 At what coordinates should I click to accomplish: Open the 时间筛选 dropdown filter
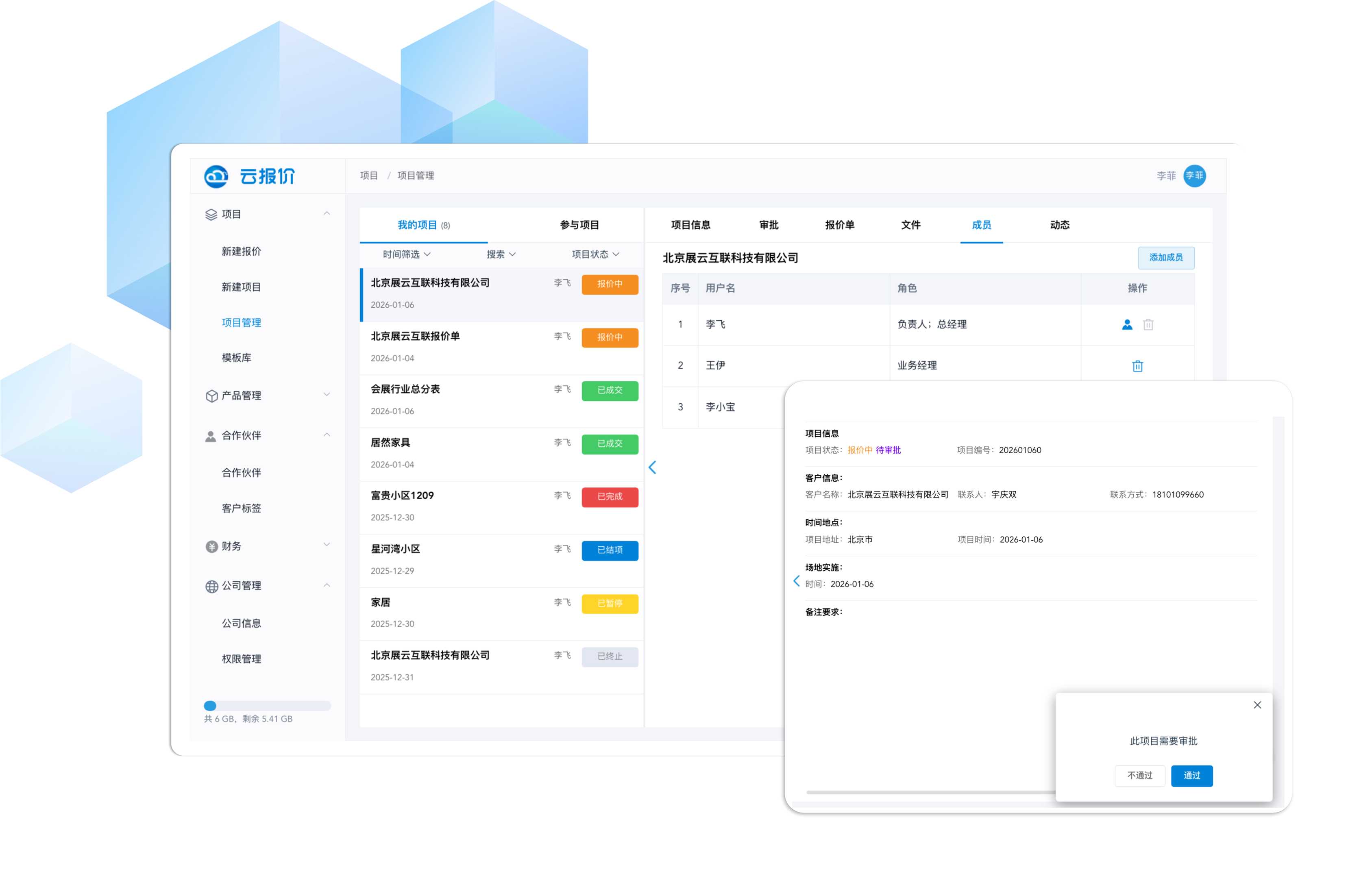407,254
